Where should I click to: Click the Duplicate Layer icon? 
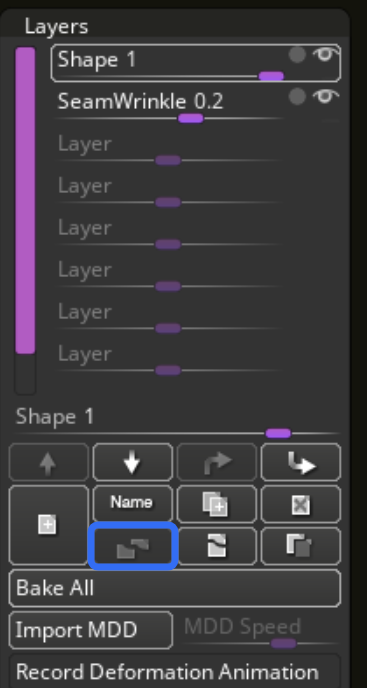click(216, 504)
